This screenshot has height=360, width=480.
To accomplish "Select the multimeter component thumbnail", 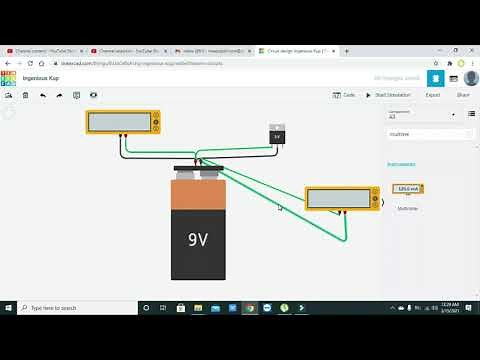I will point(408,189).
